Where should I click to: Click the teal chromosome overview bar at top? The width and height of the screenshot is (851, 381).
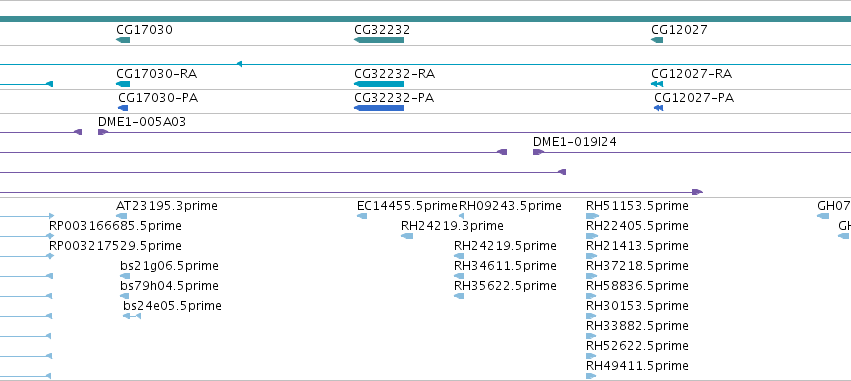[x=426, y=19]
